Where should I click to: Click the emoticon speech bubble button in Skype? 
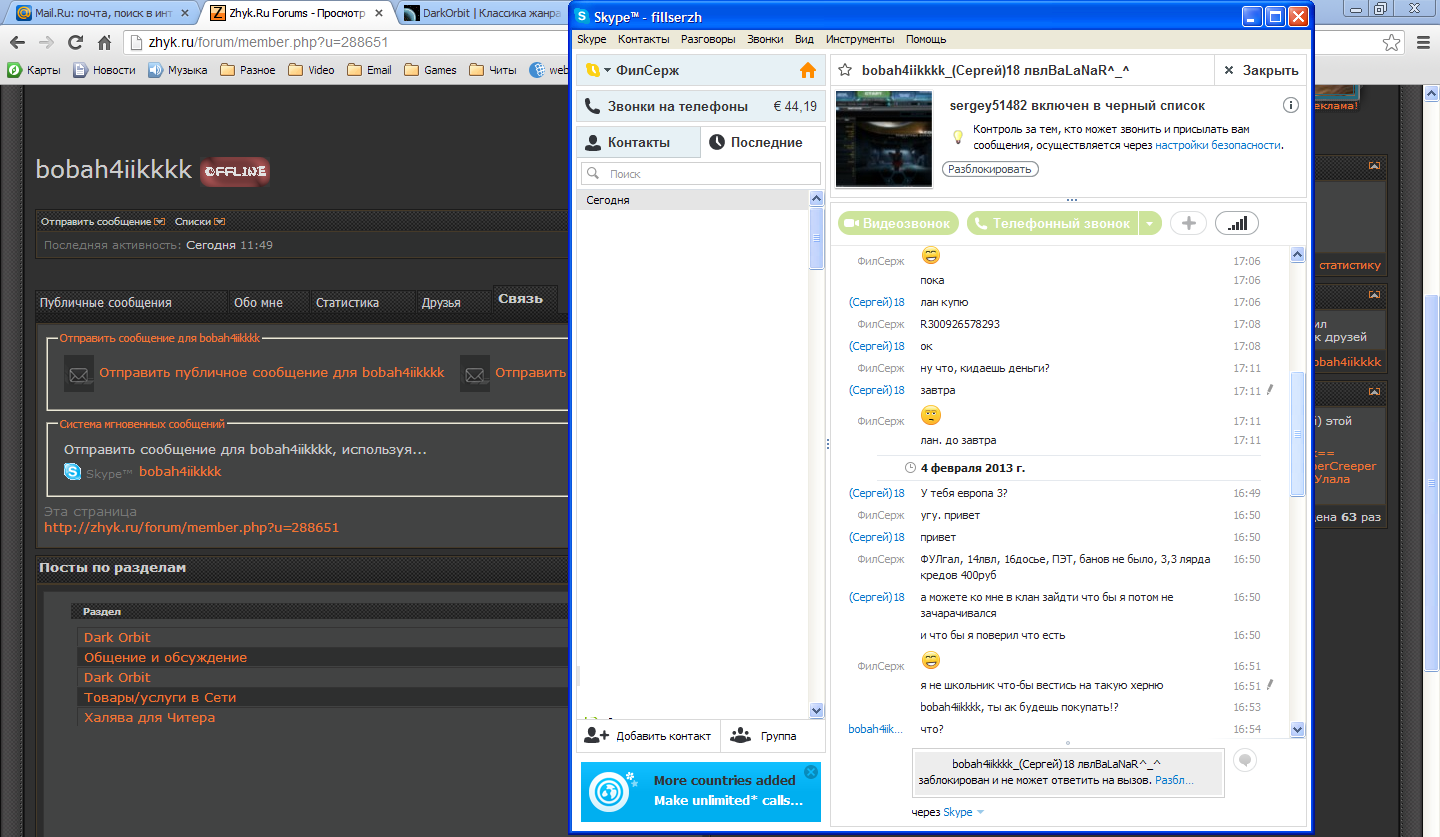[1244, 760]
